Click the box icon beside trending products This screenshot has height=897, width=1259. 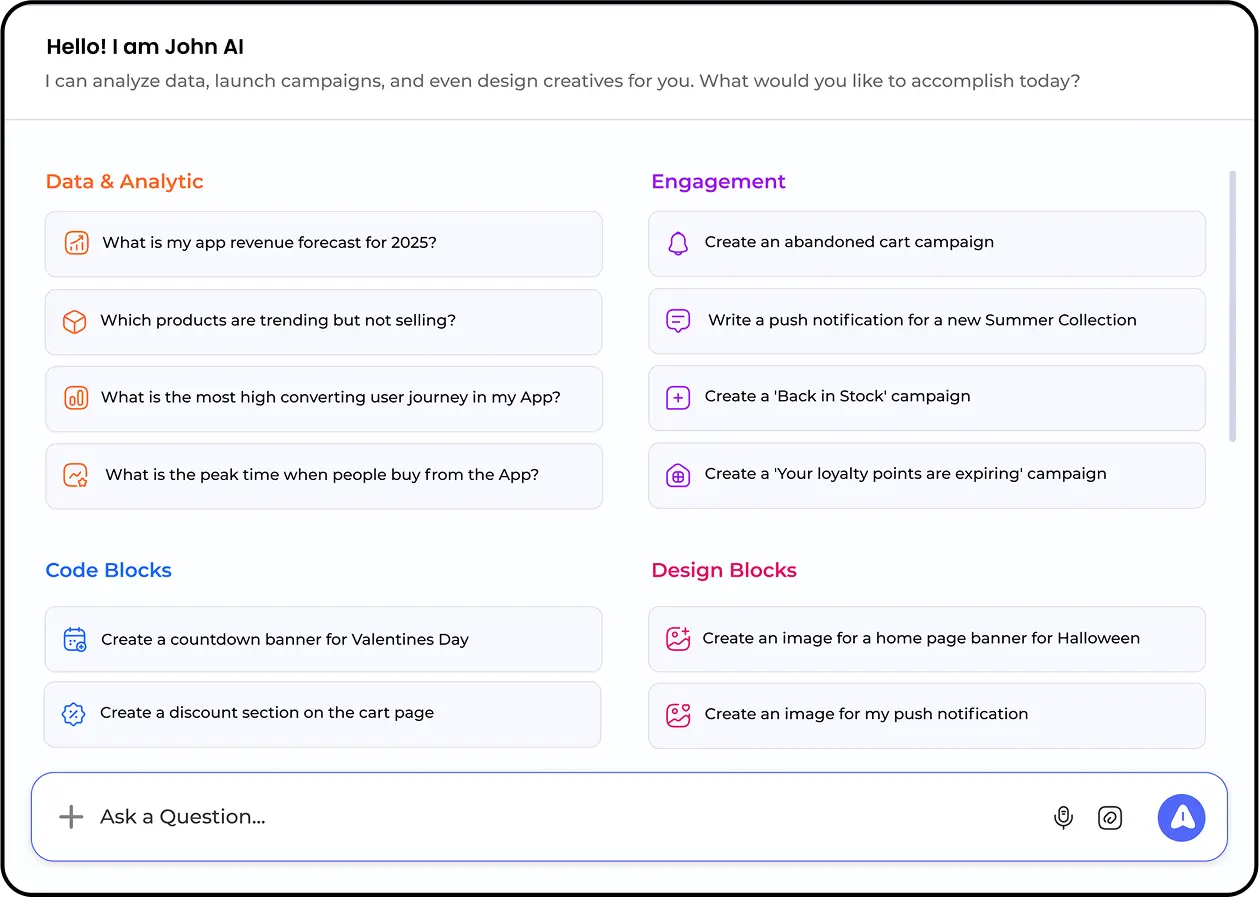coord(75,321)
